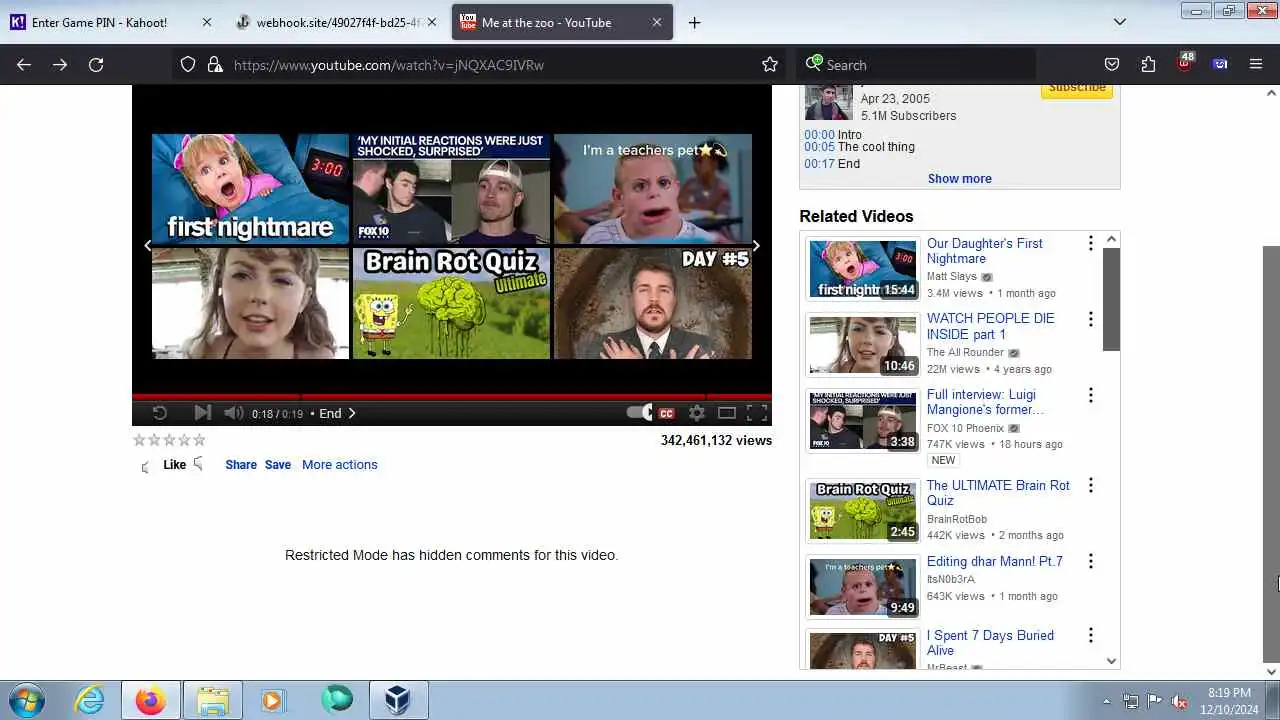Jump to the 00:00 Intro chapter

coord(819,135)
